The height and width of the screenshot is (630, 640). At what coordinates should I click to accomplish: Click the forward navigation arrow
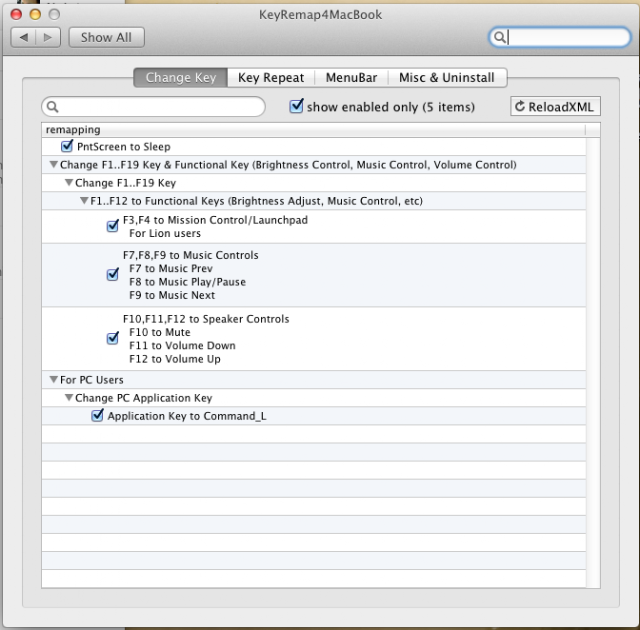pyautogui.click(x=48, y=38)
